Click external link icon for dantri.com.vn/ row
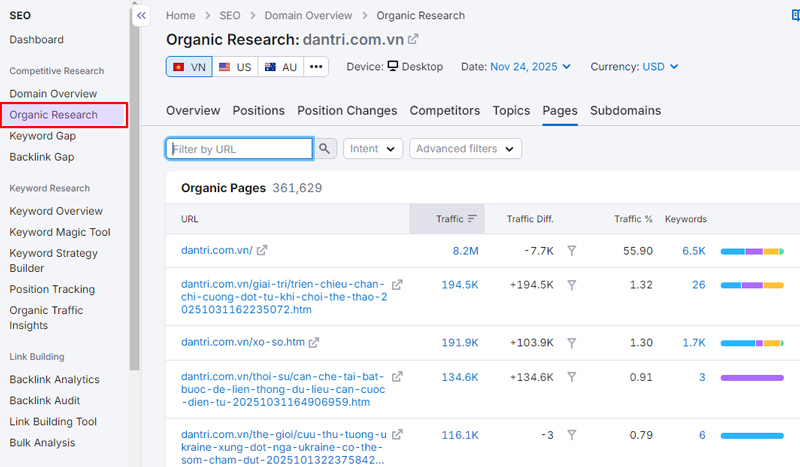Image resolution: width=800 pixels, height=467 pixels. 263,251
